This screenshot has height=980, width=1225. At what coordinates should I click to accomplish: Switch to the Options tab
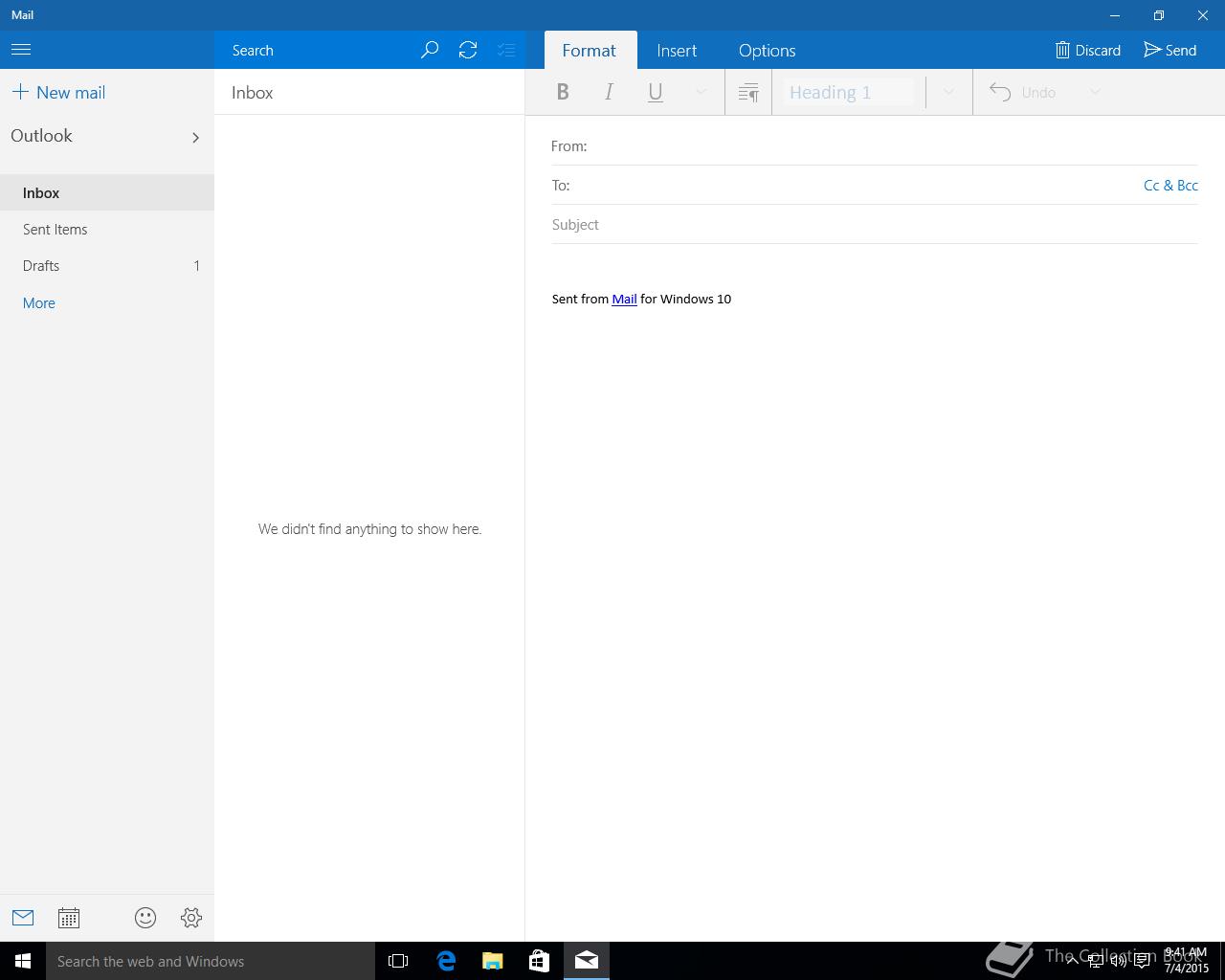click(x=767, y=51)
